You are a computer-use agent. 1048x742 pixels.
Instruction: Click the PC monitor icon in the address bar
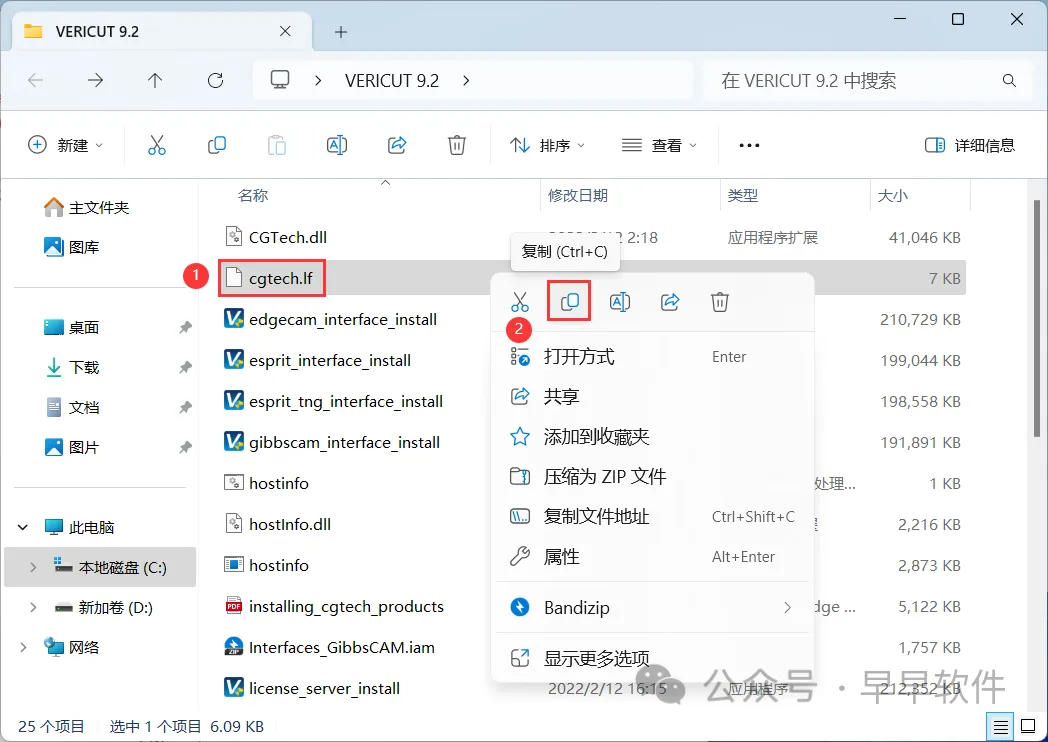[279, 80]
